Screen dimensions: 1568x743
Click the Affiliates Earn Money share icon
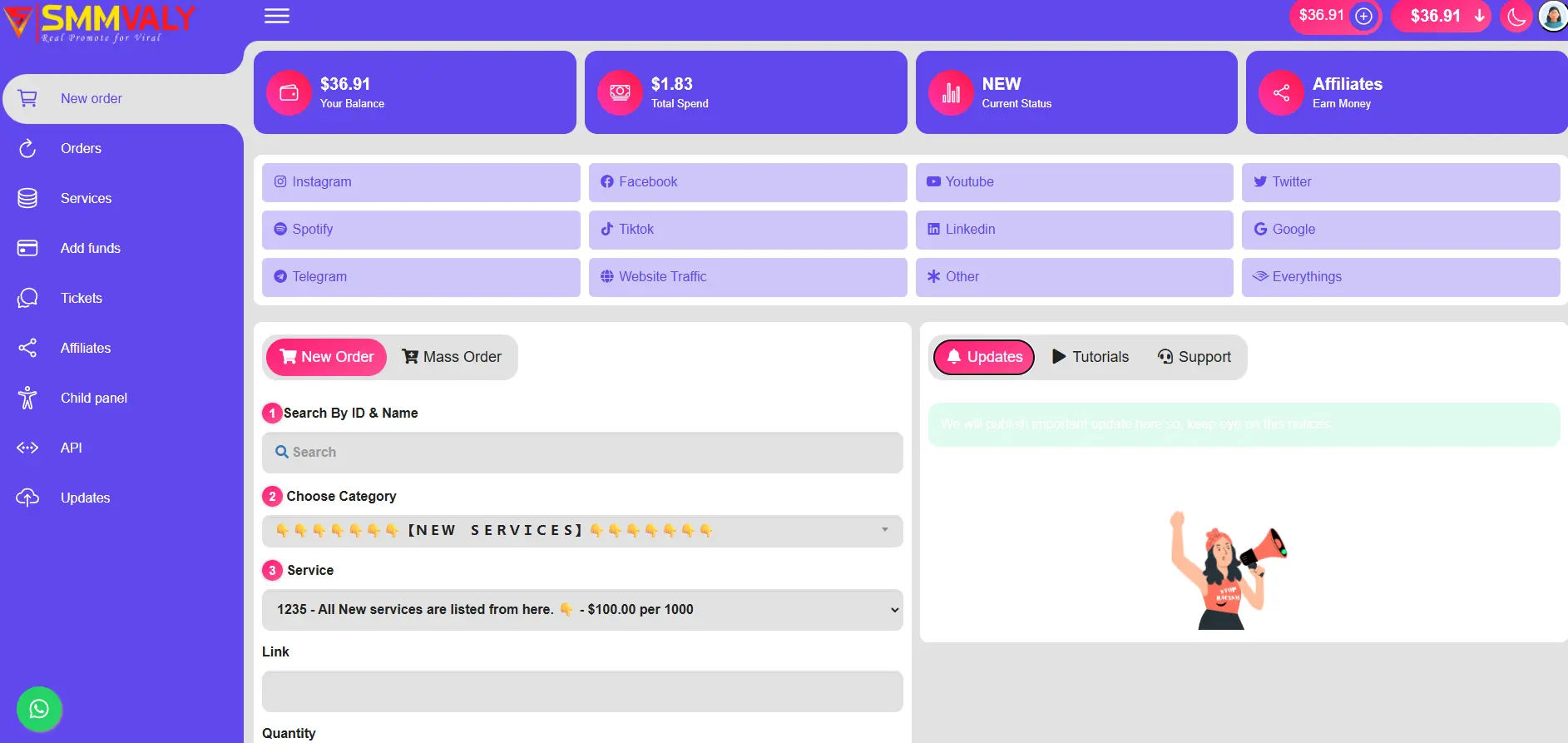[1281, 92]
